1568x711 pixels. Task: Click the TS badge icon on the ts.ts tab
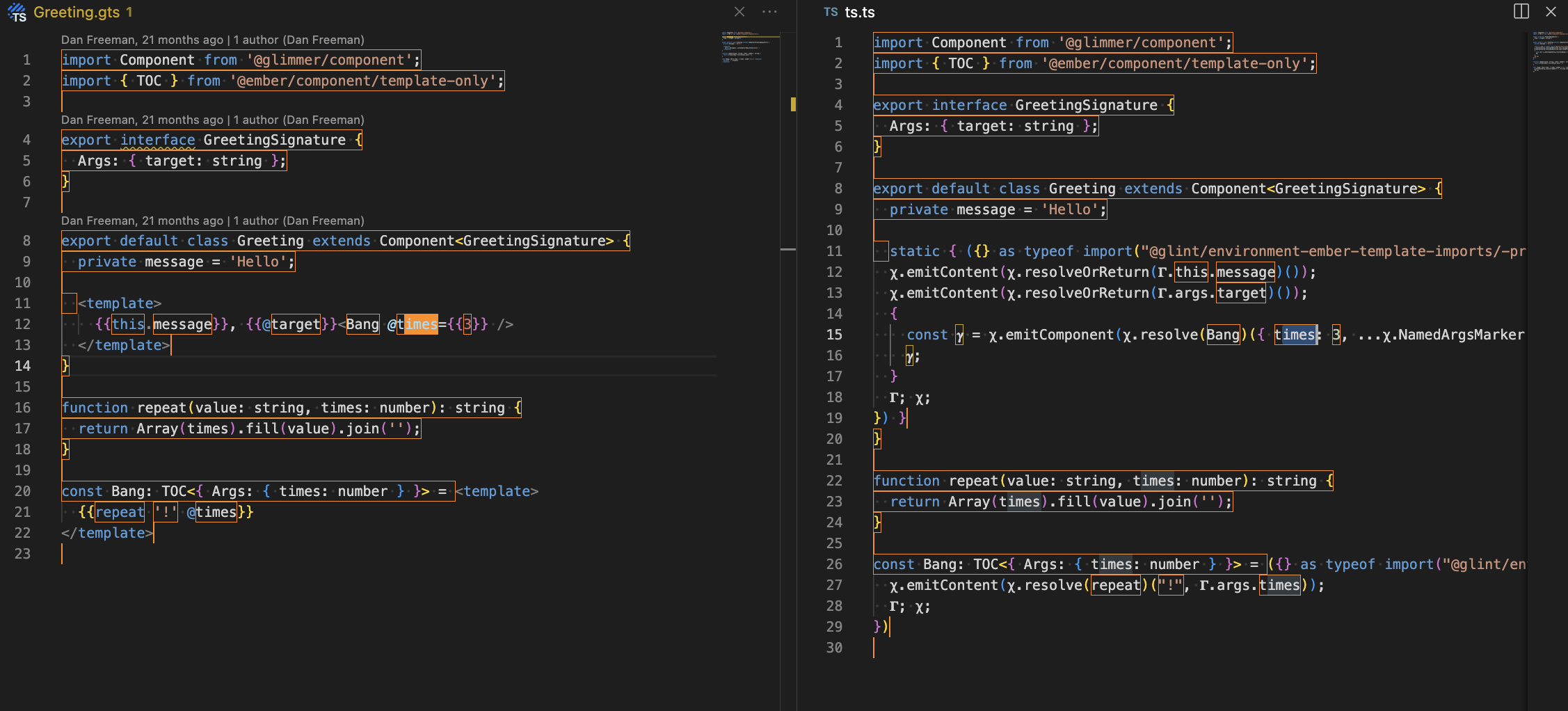[x=831, y=13]
